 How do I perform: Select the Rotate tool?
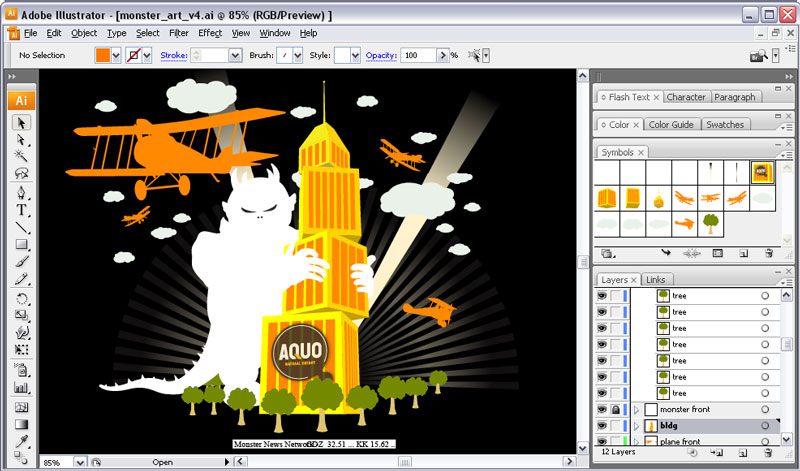[x=21, y=299]
